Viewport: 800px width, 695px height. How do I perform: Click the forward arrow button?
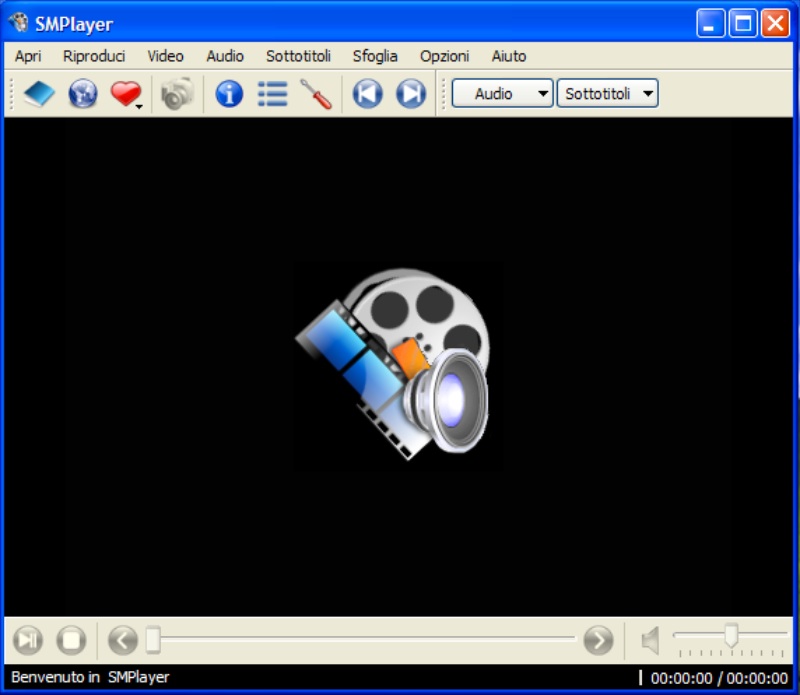coord(598,640)
